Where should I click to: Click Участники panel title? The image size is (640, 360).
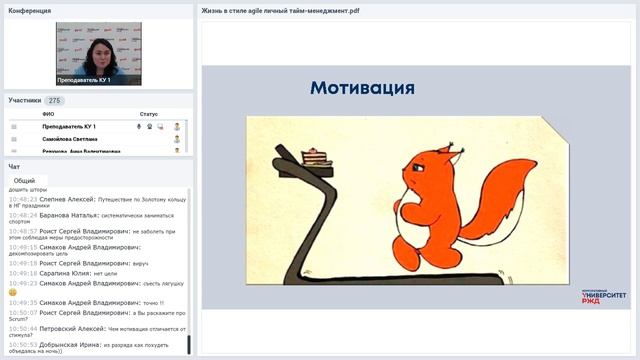[x=25, y=100]
